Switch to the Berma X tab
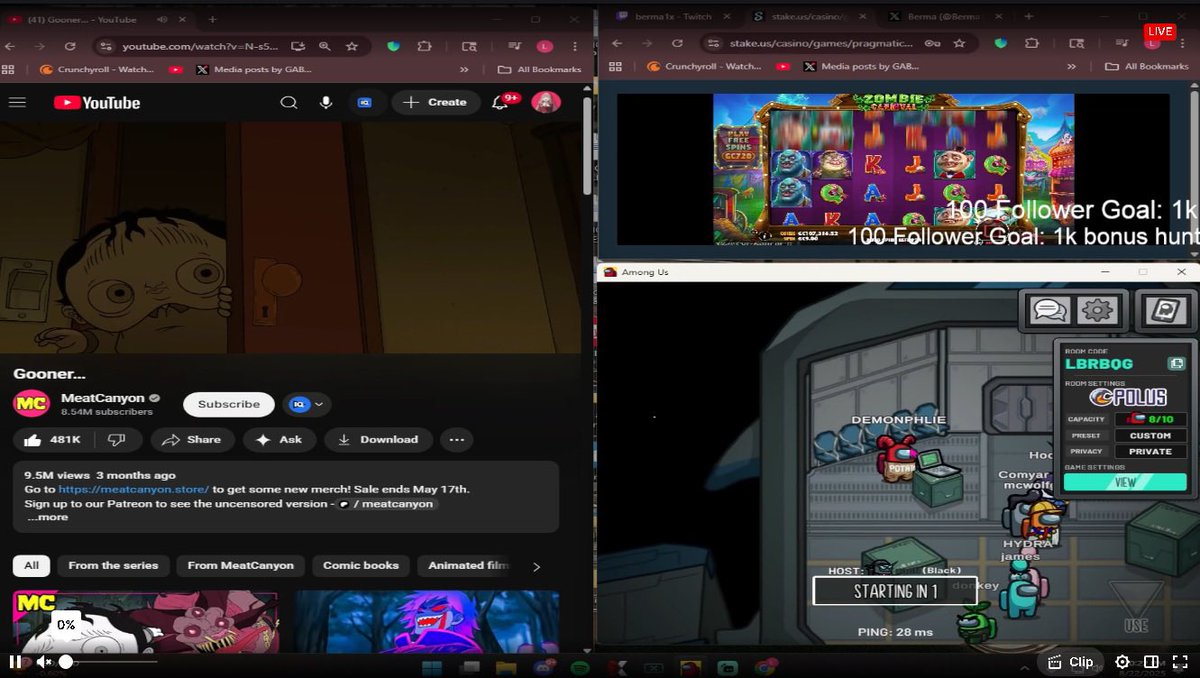Image resolution: width=1200 pixels, height=678 pixels. point(945,17)
